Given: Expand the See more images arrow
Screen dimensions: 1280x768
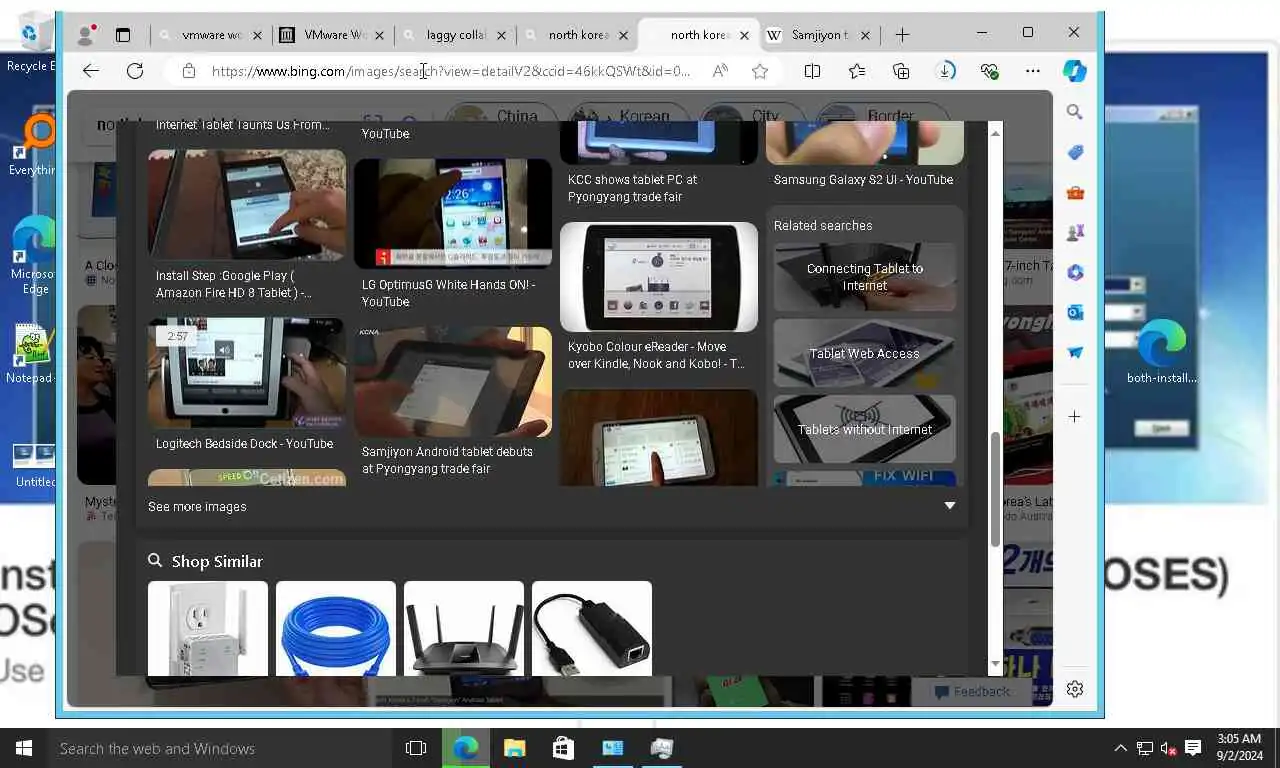Looking at the screenshot, I should (x=950, y=506).
